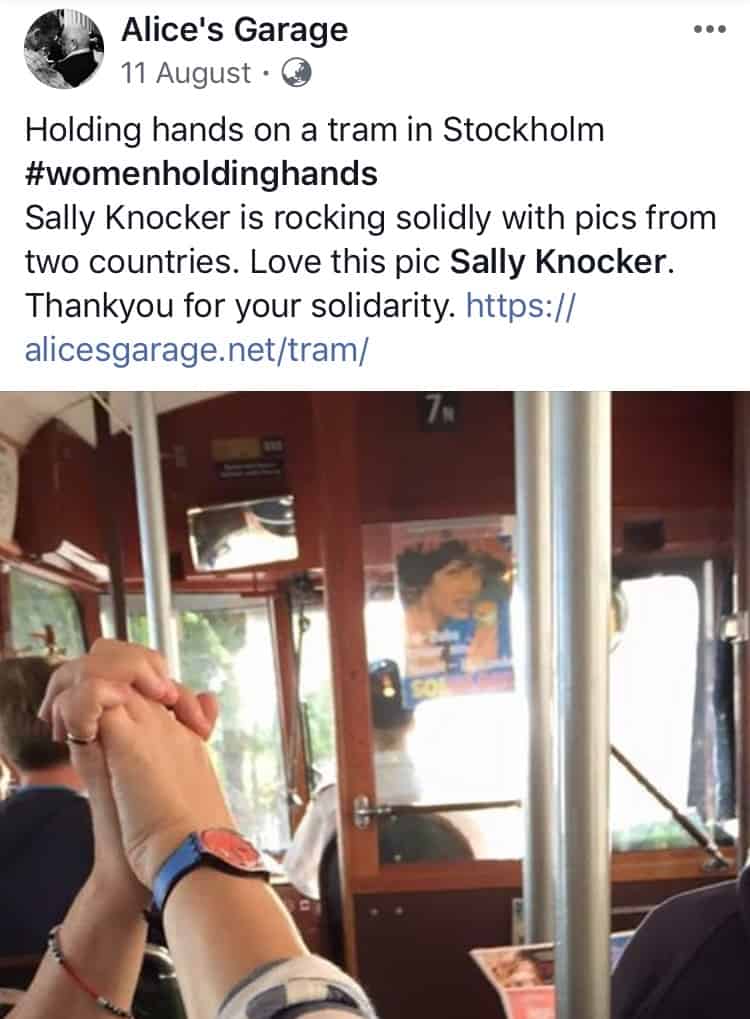Open the alicesgarage.net/tram/ link

coord(196,350)
